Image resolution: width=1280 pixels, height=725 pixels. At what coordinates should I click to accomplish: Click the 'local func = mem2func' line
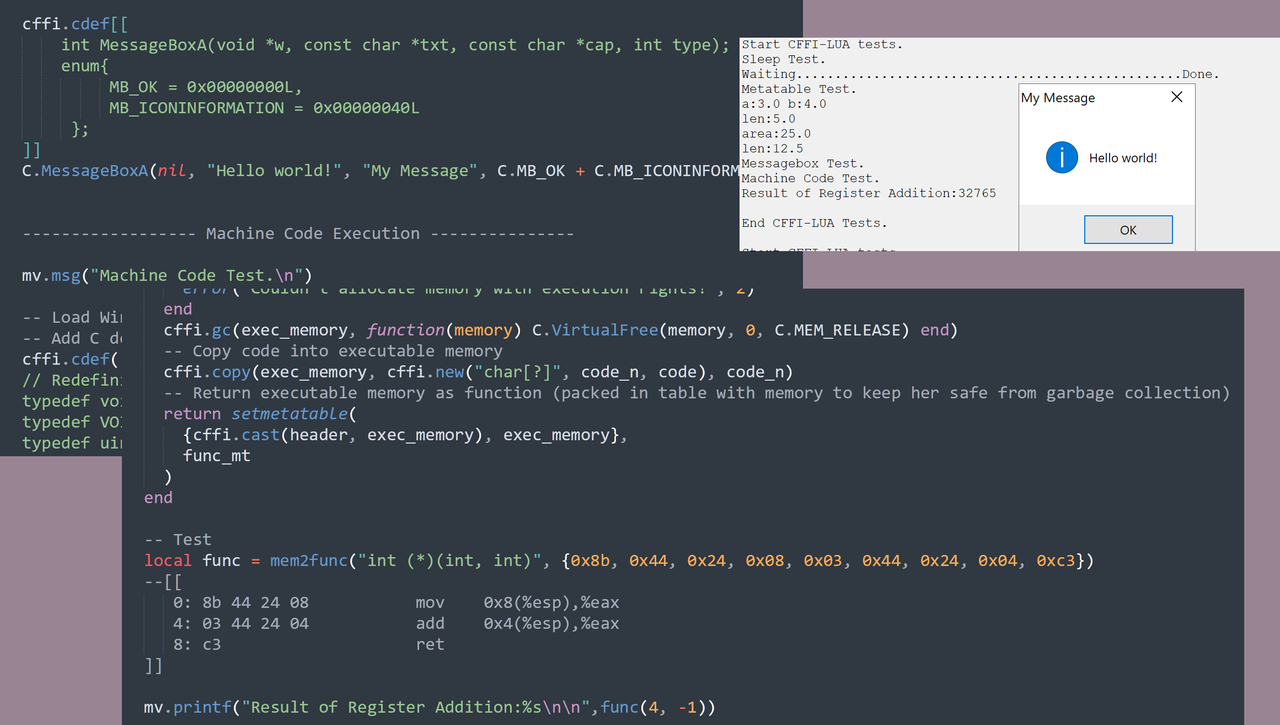pyautogui.click(x=619, y=561)
